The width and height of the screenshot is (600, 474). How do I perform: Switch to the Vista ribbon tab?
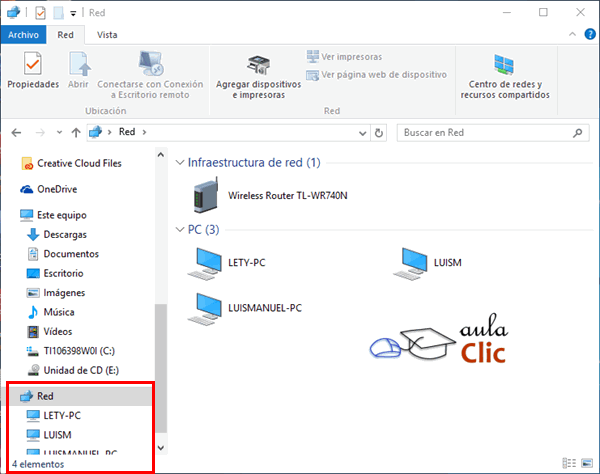[x=107, y=34]
